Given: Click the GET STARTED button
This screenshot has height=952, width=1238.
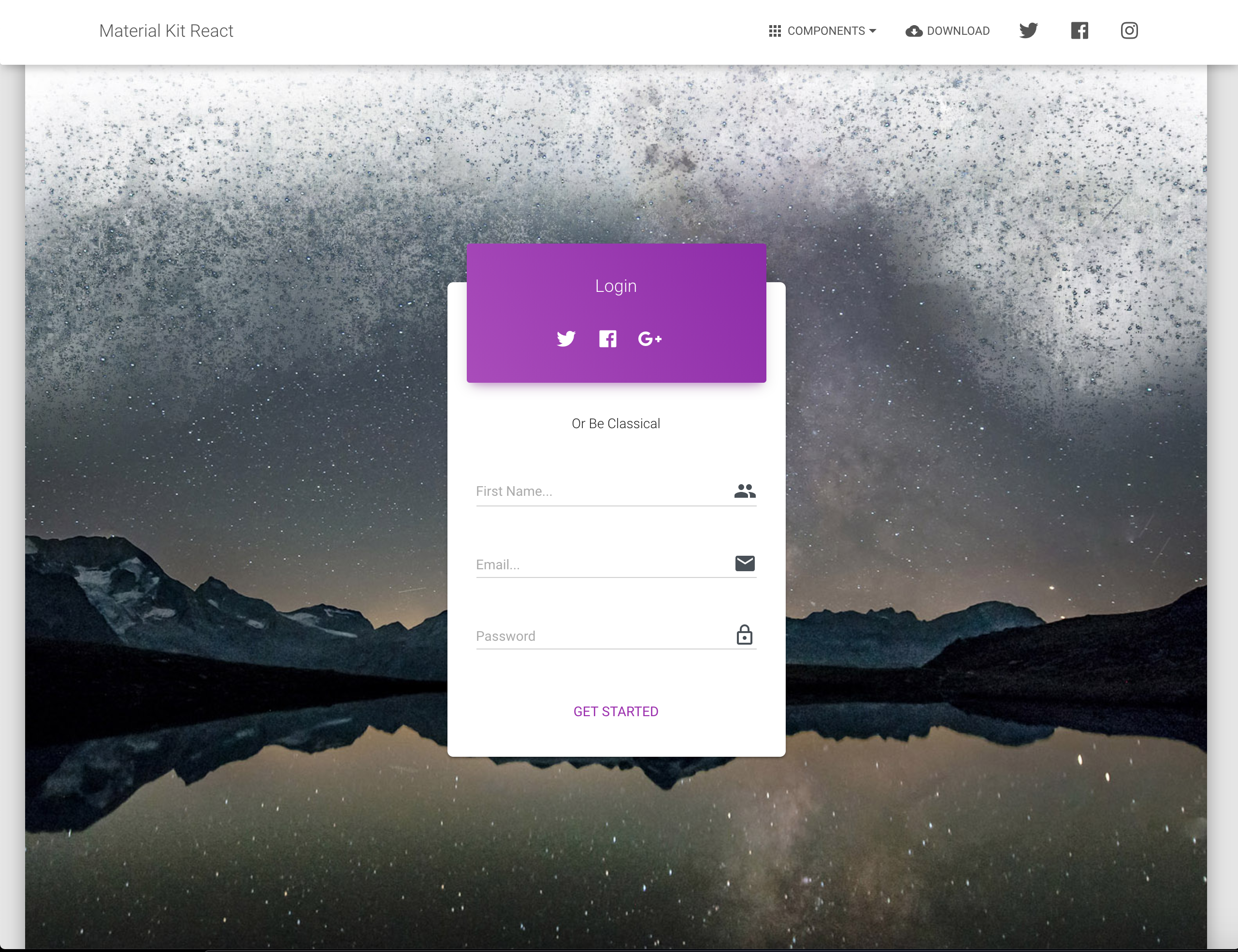Looking at the screenshot, I should click(x=615, y=711).
